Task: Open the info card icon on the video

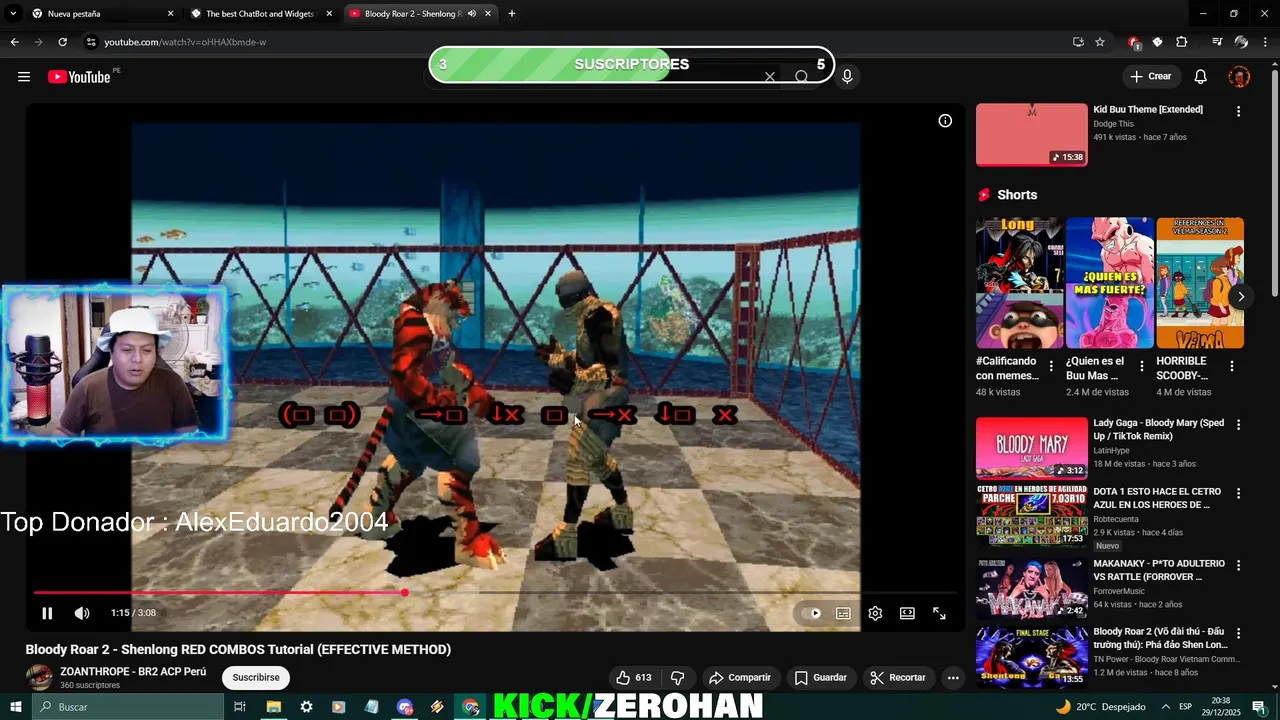Action: coord(945,121)
